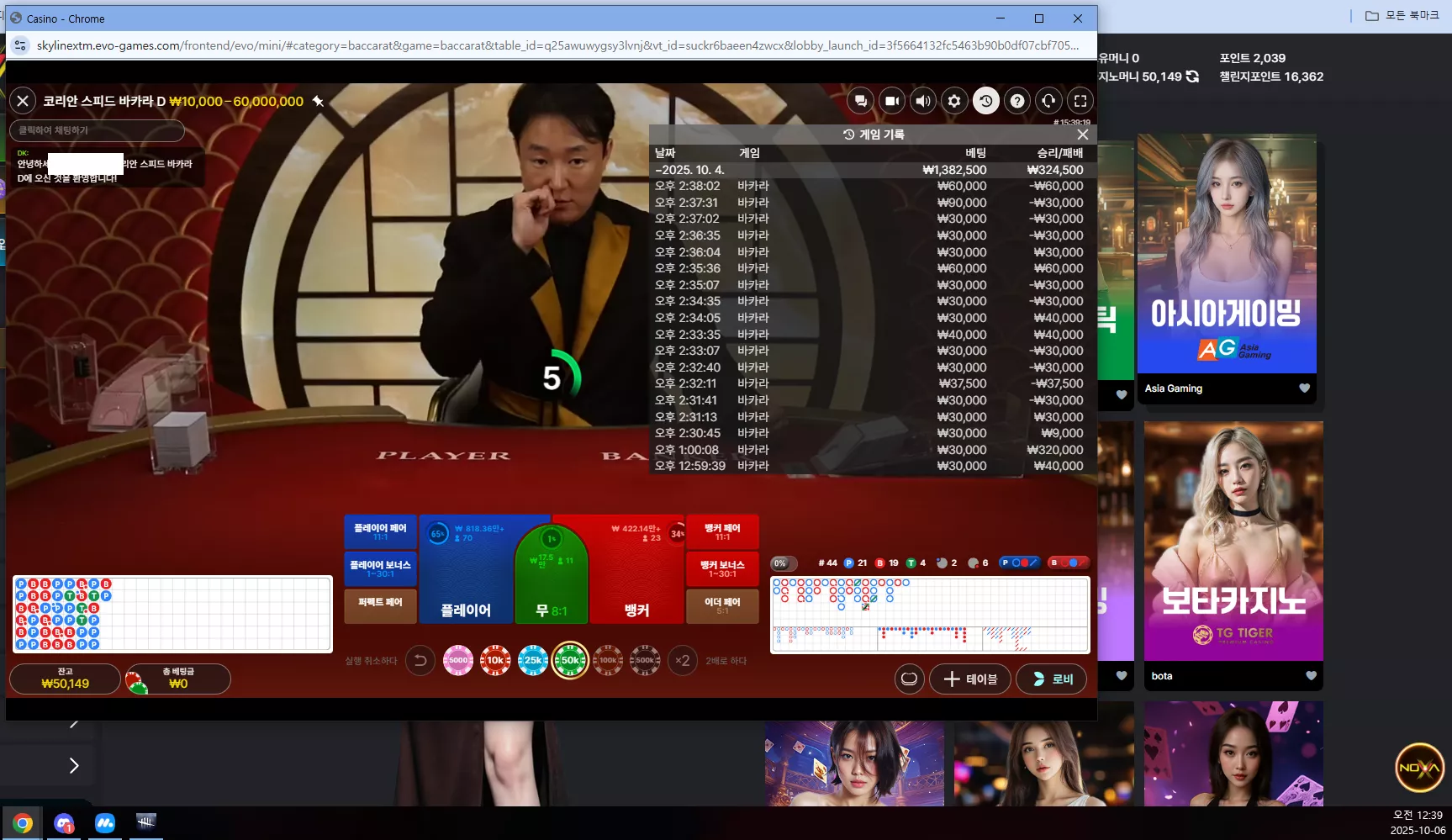Select the pink 5000 chip
Screen dimensions: 1452x840
458,661
